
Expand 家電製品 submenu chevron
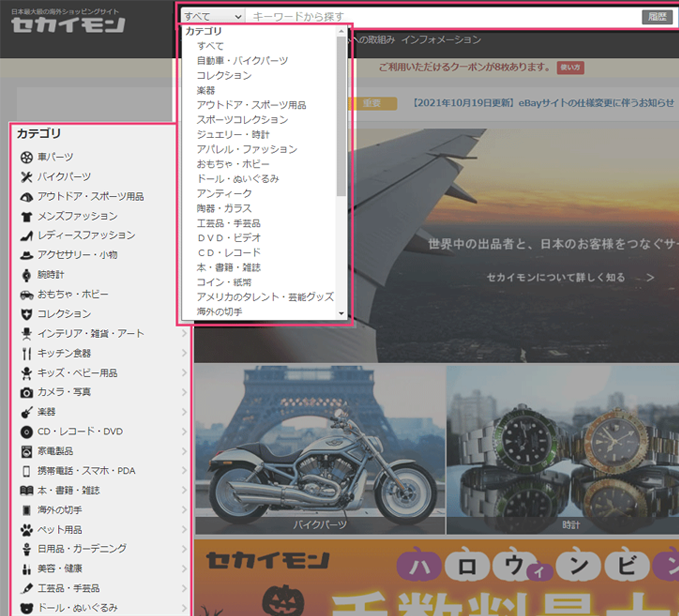click(x=184, y=451)
